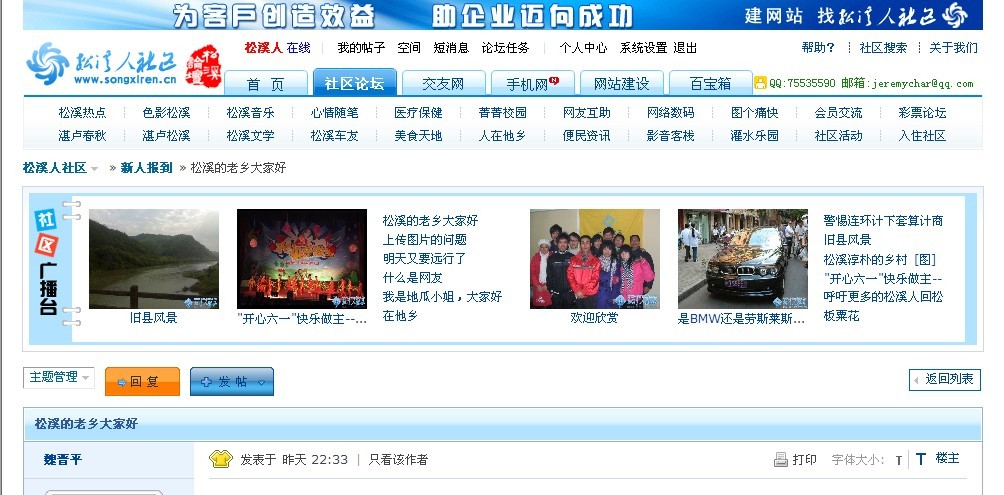Open the 明天又要远行了 post link
1004x495 pixels.
click(x=425, y=259)
